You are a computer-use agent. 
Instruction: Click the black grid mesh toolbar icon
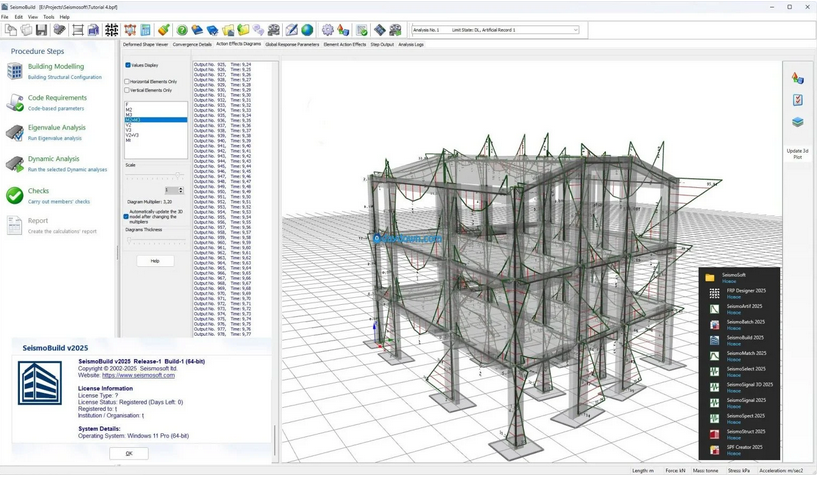click(111, 30)
